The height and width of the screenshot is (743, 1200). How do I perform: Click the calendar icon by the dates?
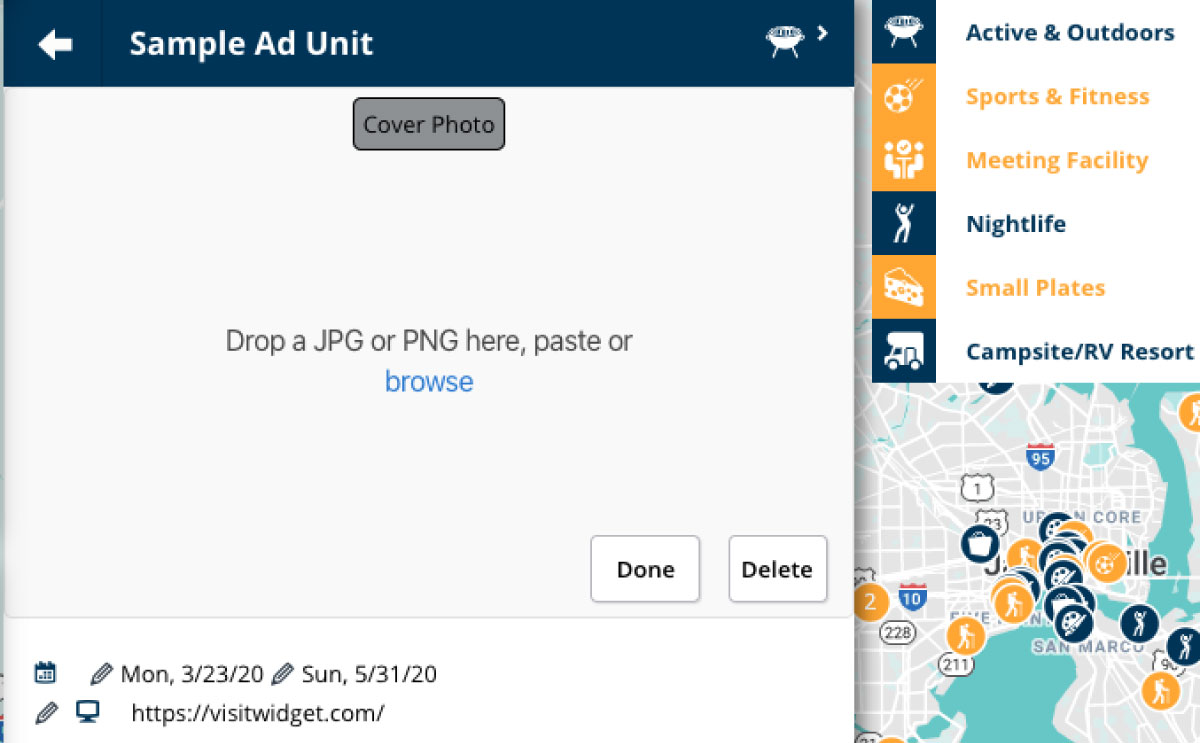pos(45,672)
